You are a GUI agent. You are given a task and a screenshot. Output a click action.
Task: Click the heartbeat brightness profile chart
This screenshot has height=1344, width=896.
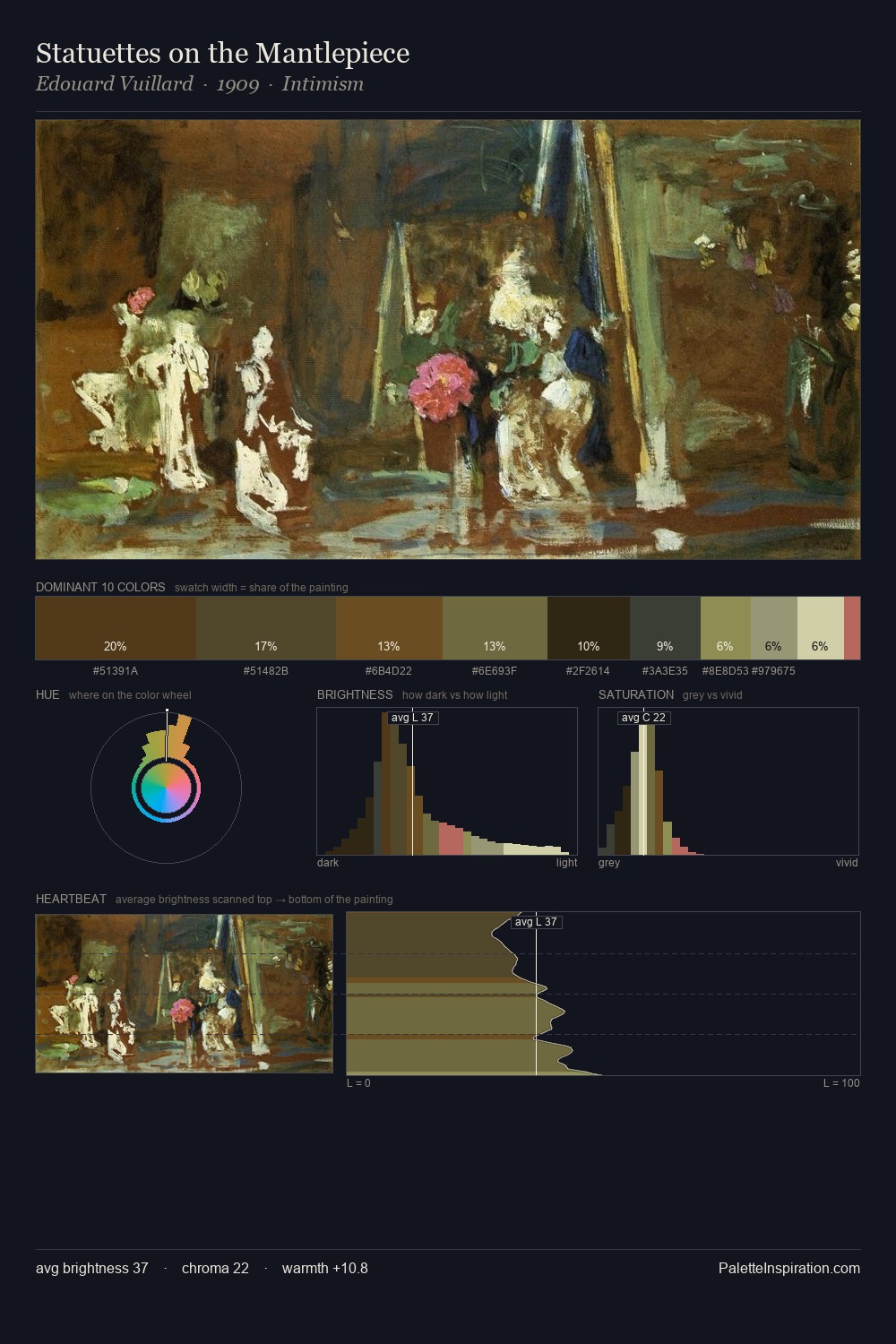(603, 994)
